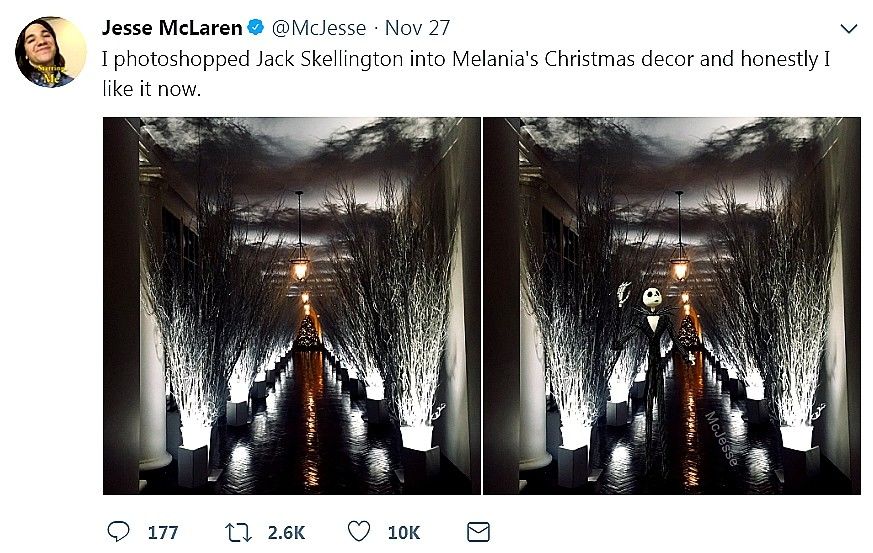Share via the envelope message icon
The width and height of the screenshot is (873, 553).
479,531
